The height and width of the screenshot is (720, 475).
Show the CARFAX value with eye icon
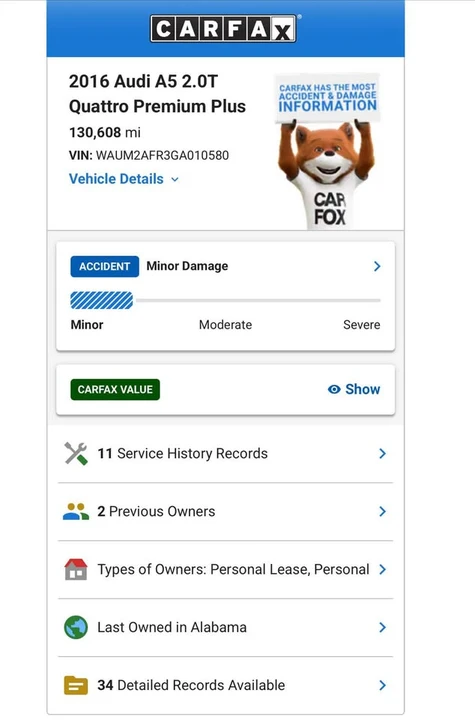[354, 389]
